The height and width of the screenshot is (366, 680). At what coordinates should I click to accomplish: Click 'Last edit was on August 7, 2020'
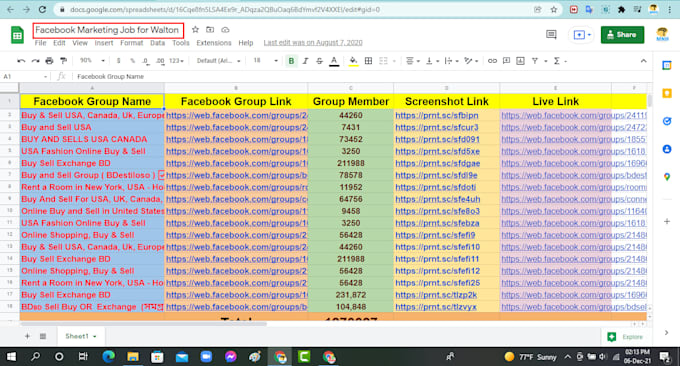(313, 42)
